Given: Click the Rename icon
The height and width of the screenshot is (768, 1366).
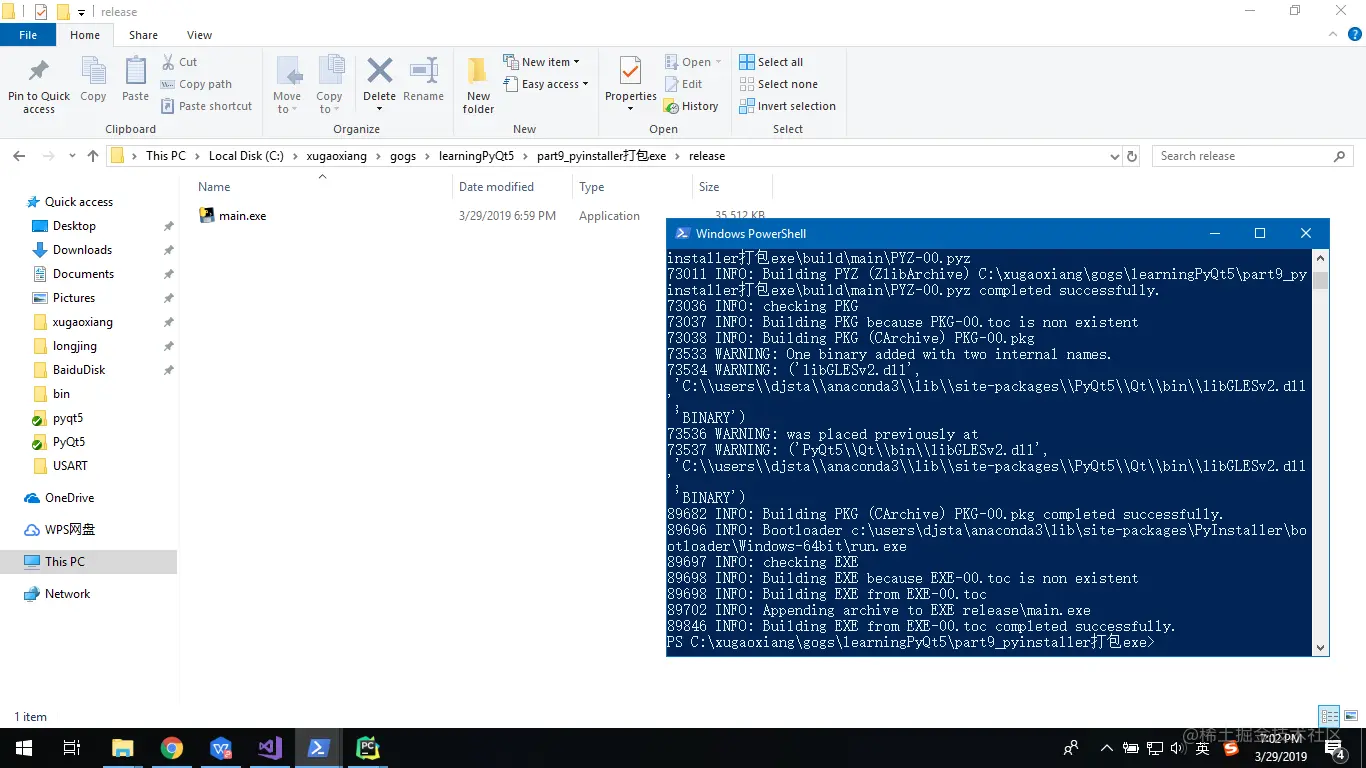Looking at the screenshot, I should tap(423, 80).
